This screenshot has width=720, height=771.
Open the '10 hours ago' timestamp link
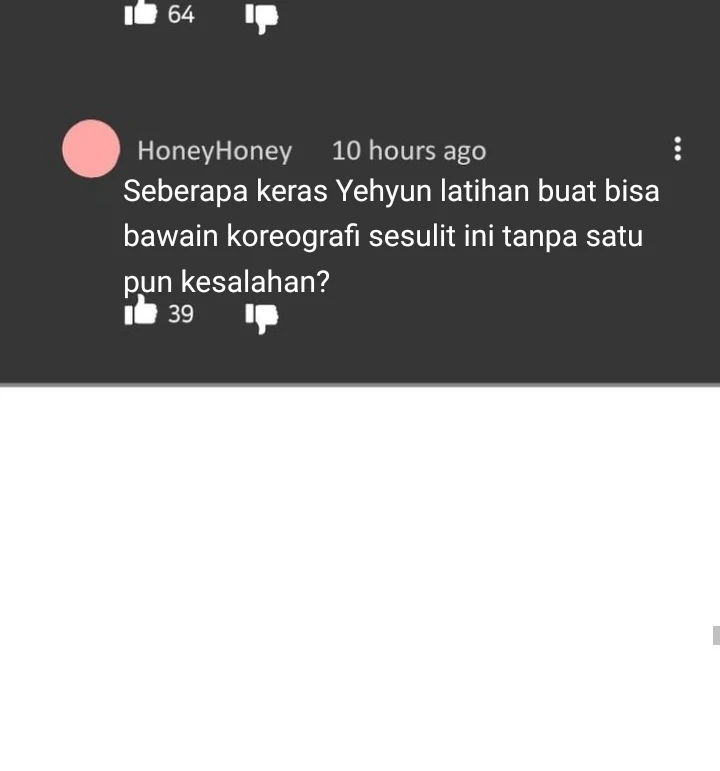[x=409, y=150]
